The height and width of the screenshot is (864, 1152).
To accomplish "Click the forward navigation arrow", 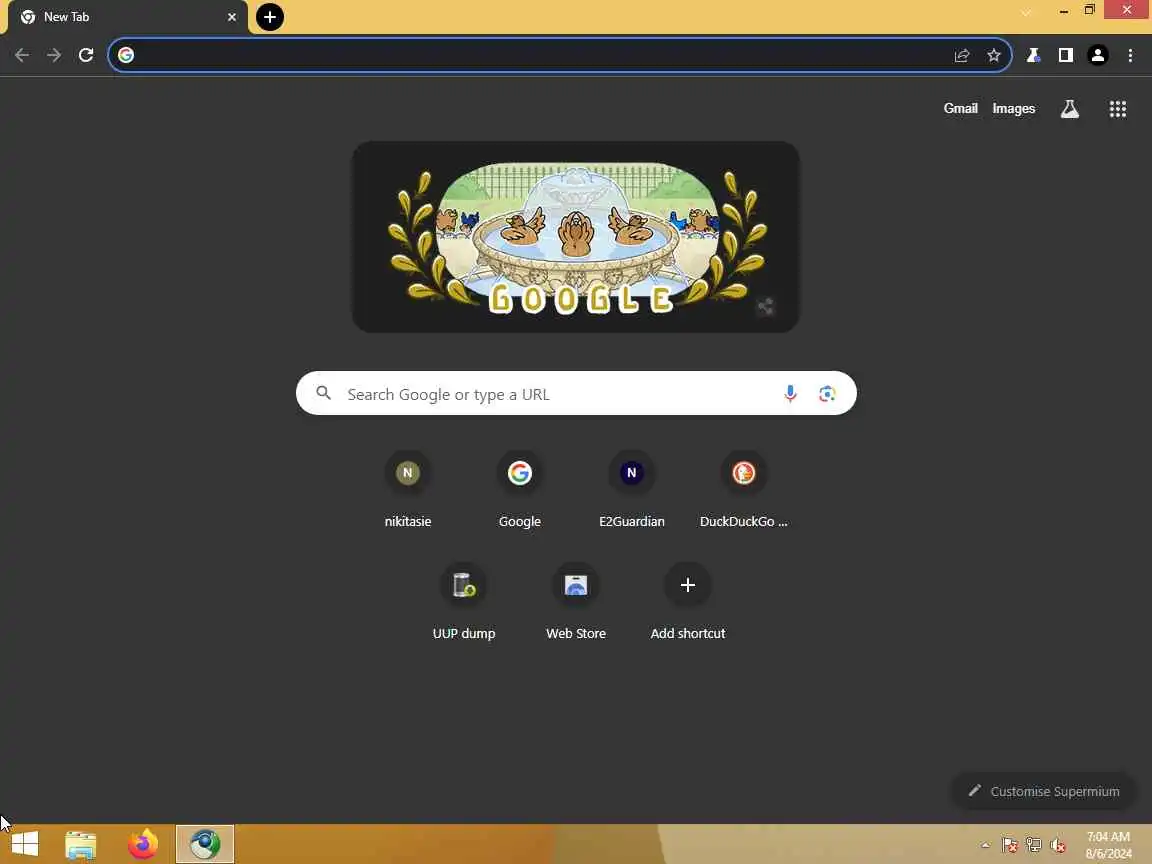I will point(54,55).
